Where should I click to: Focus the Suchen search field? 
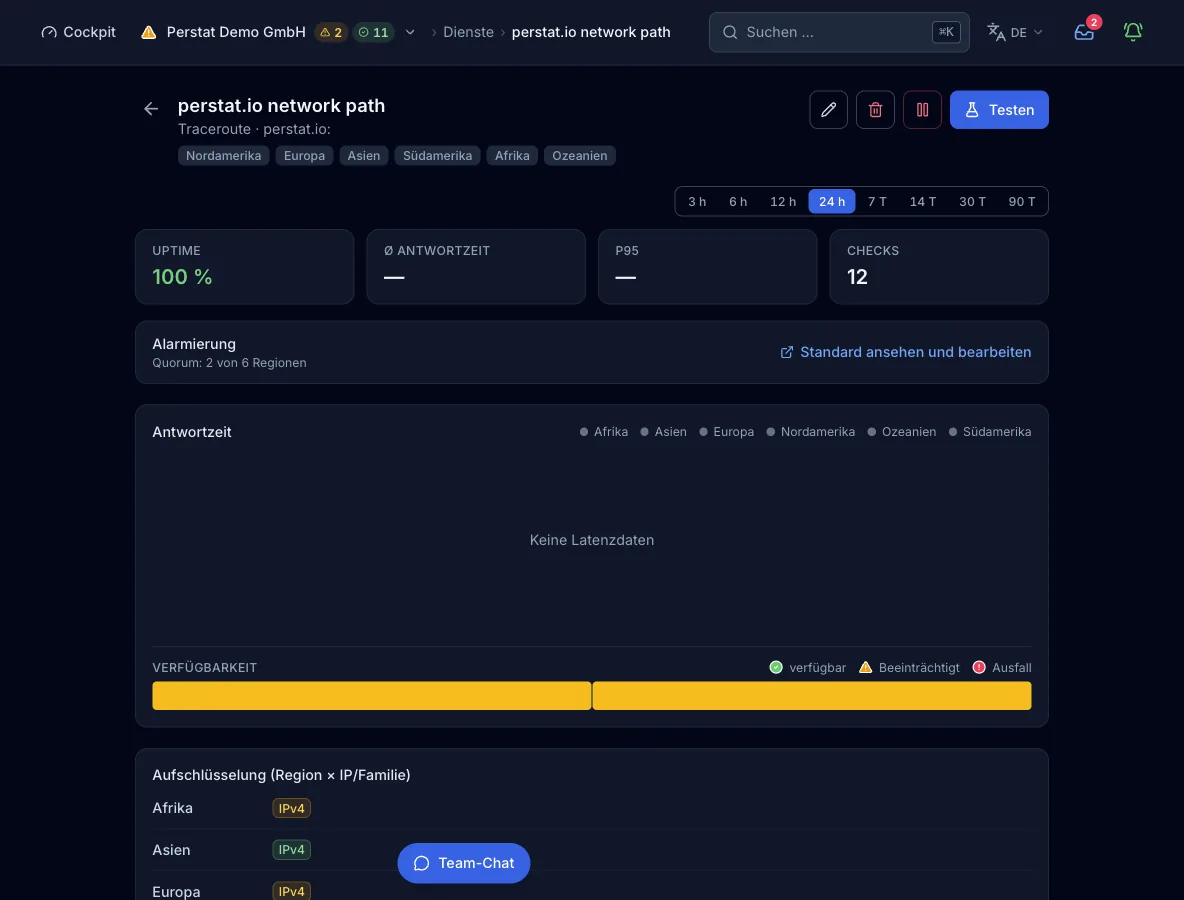point(839,32)
